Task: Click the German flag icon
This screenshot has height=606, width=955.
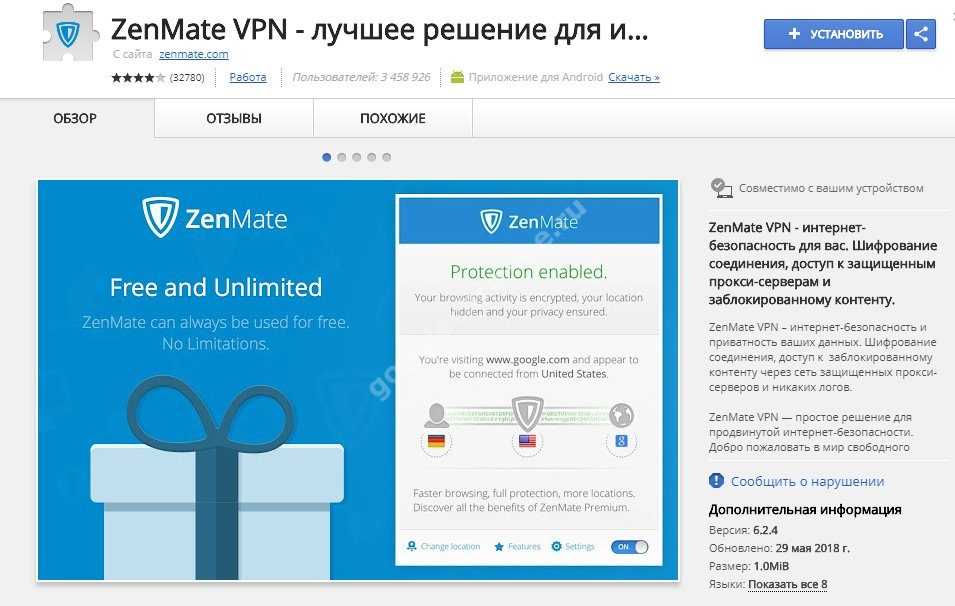Action: click(436, 441)
